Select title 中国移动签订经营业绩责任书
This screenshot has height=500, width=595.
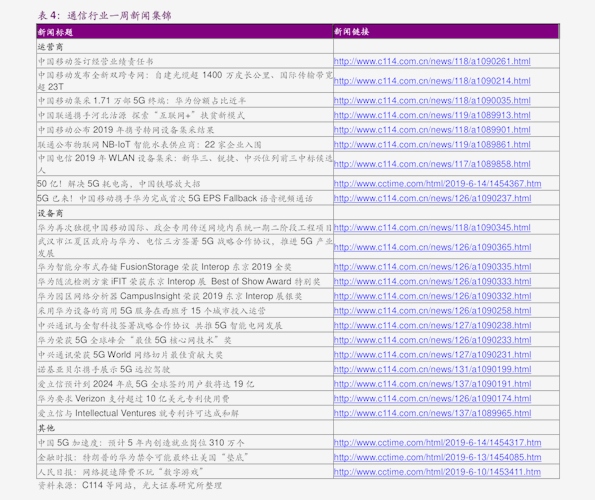tap(96, 61)
